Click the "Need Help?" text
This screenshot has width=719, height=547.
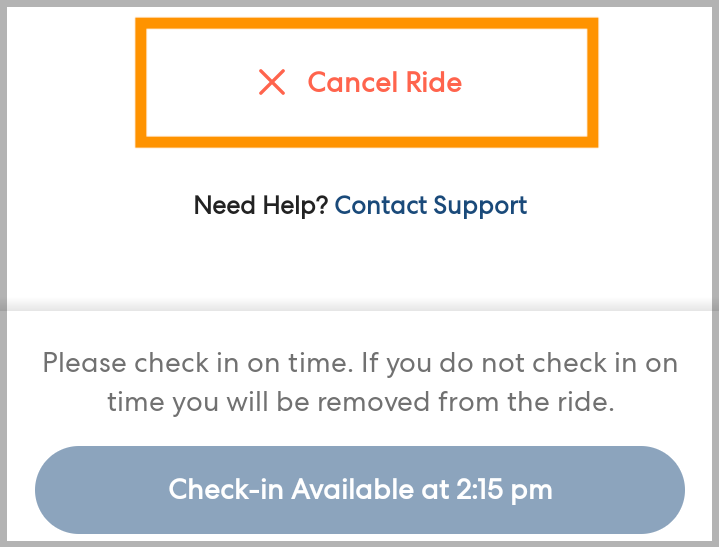point(261,206)
